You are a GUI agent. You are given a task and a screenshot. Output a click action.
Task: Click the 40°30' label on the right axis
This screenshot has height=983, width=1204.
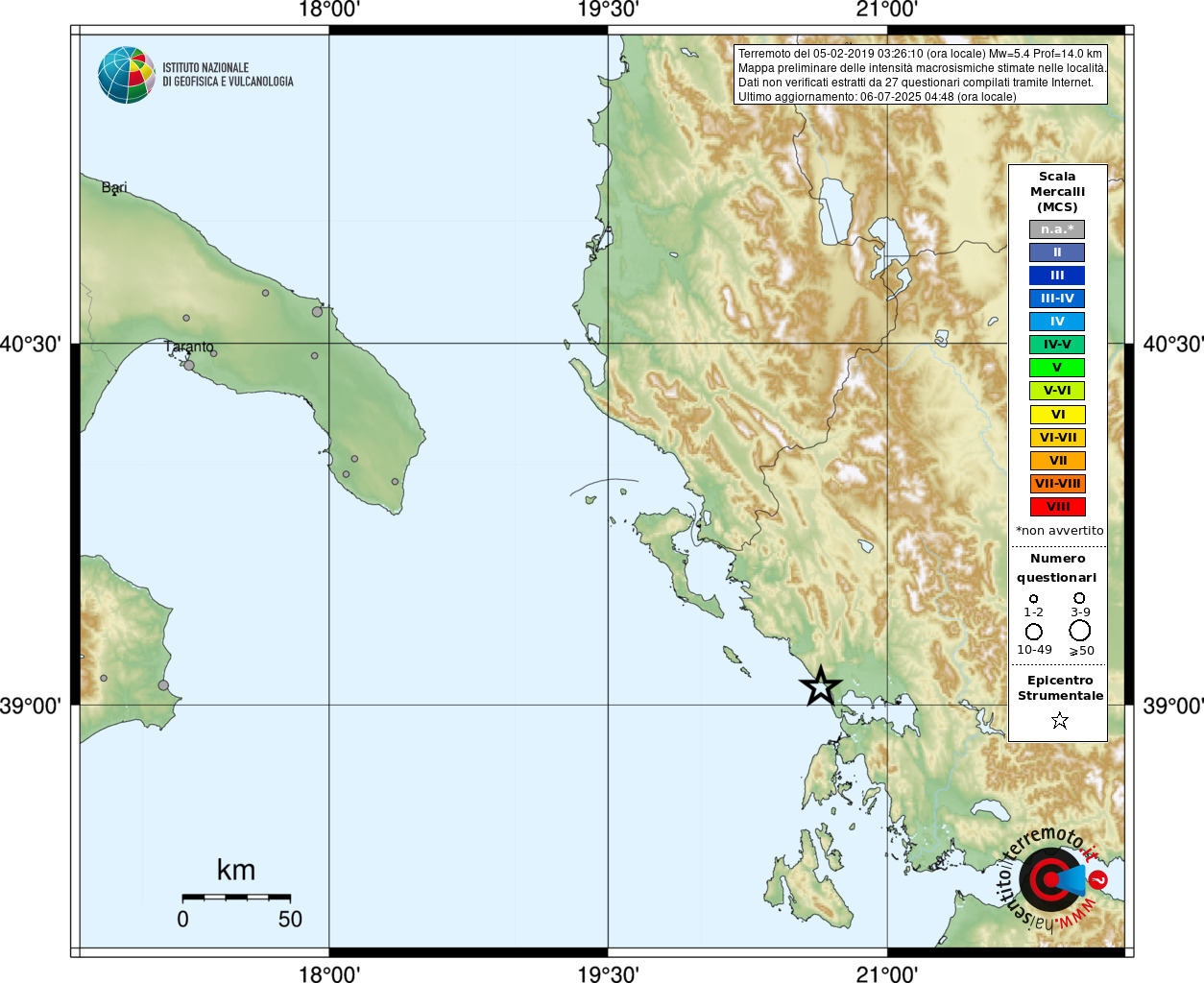tap(1173, 344)
